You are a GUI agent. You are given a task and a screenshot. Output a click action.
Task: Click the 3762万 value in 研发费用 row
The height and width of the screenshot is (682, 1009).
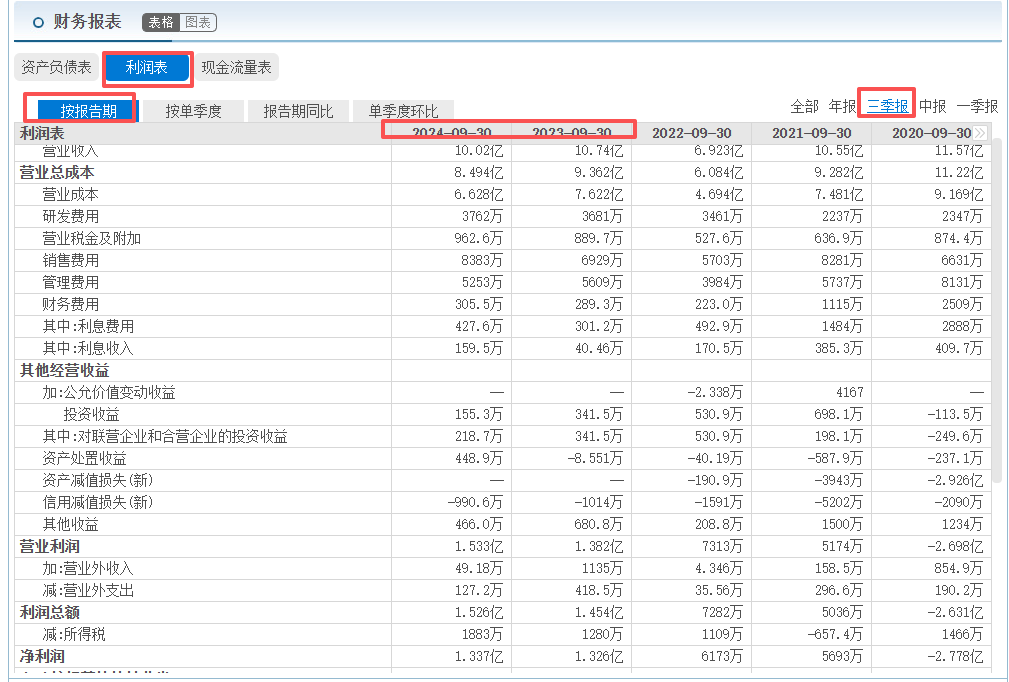[x=482, y=216]
